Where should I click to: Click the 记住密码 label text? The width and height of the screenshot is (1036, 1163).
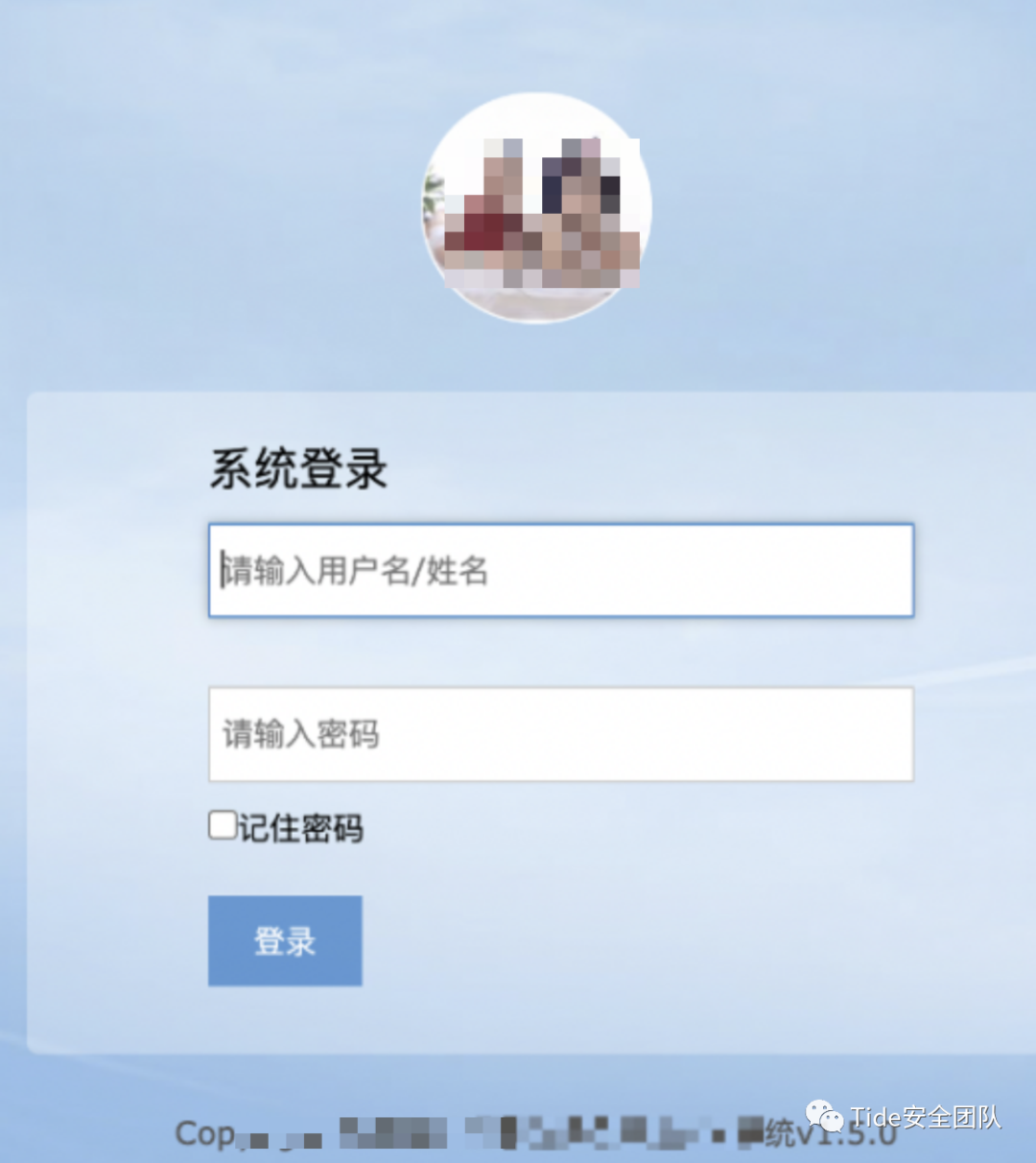pos(301,828)
